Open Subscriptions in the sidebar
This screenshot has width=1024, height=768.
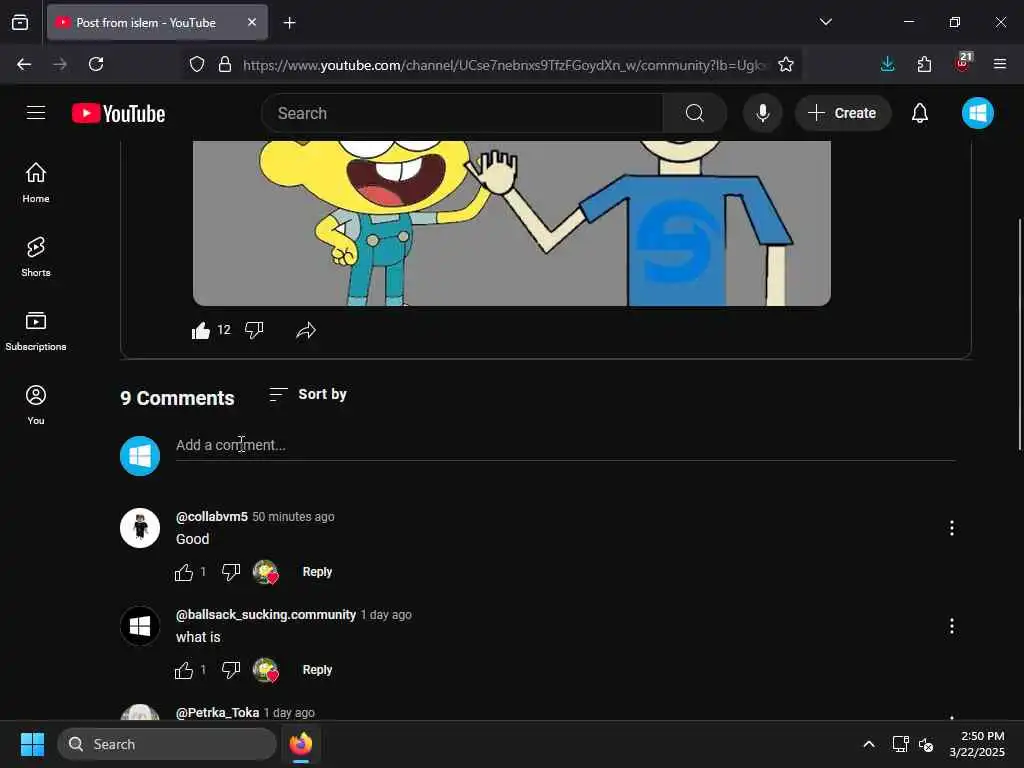tap(36, 330)
